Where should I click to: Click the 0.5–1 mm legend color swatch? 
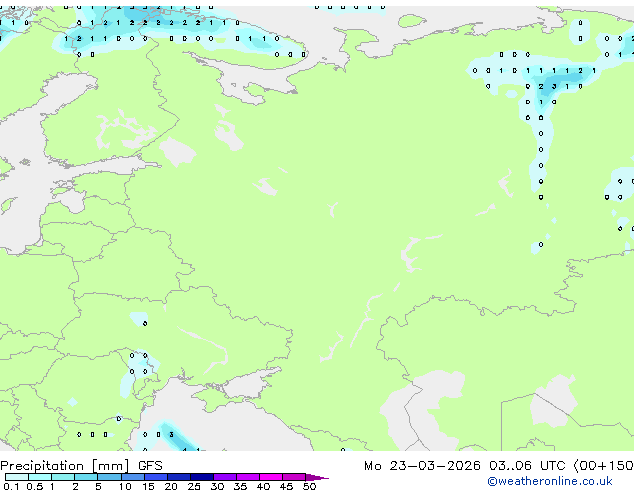tap(40, 477)
